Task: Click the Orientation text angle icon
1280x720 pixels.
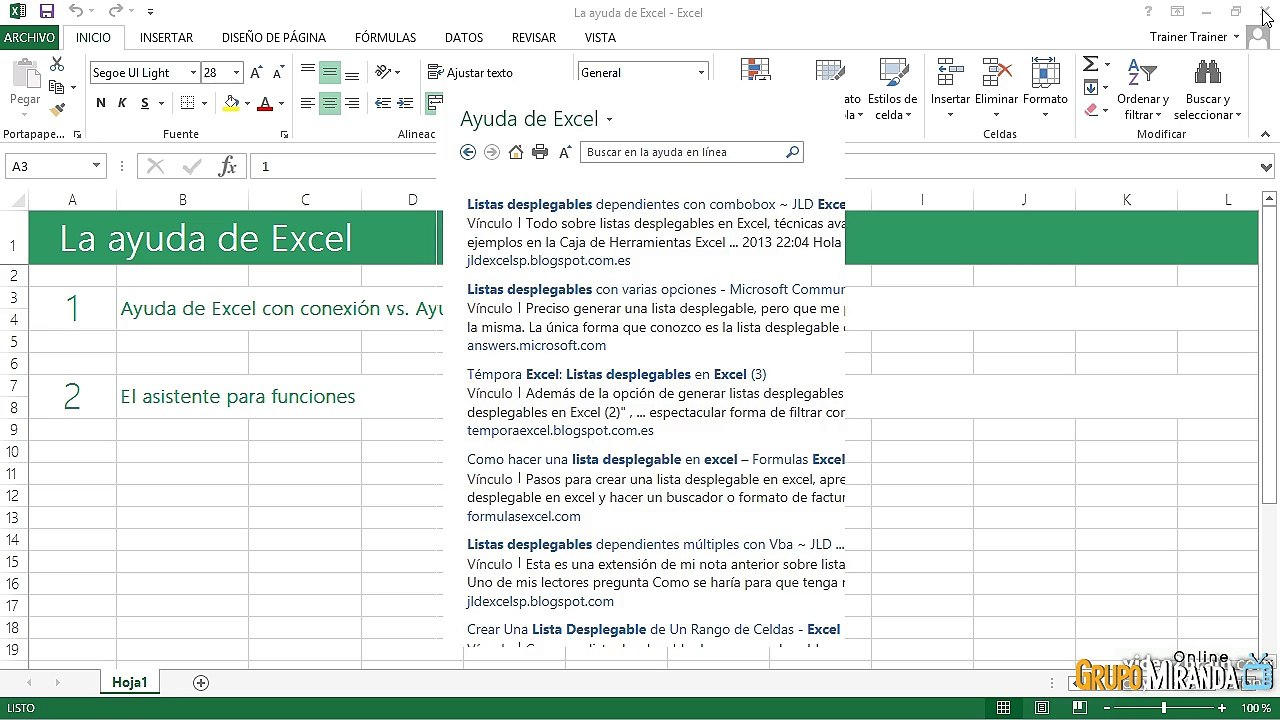Action: (x=383, y=72)
